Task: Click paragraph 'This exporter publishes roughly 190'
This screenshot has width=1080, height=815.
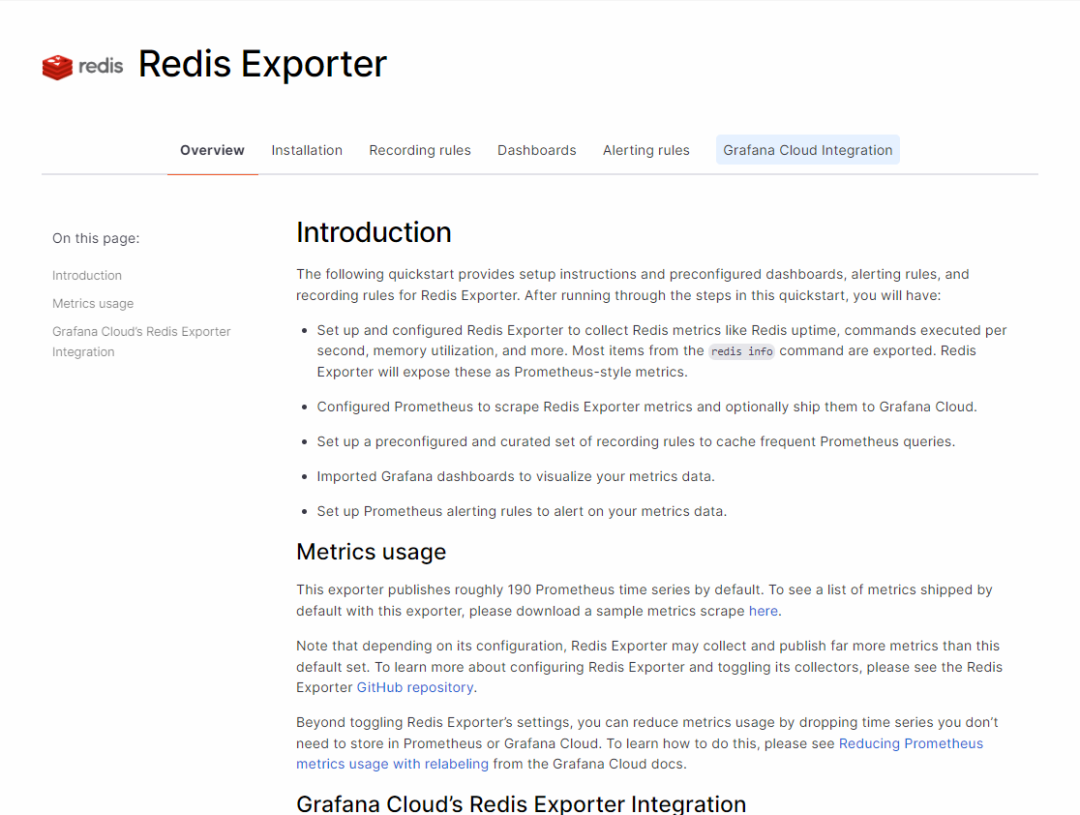Action: coord(644,600)
